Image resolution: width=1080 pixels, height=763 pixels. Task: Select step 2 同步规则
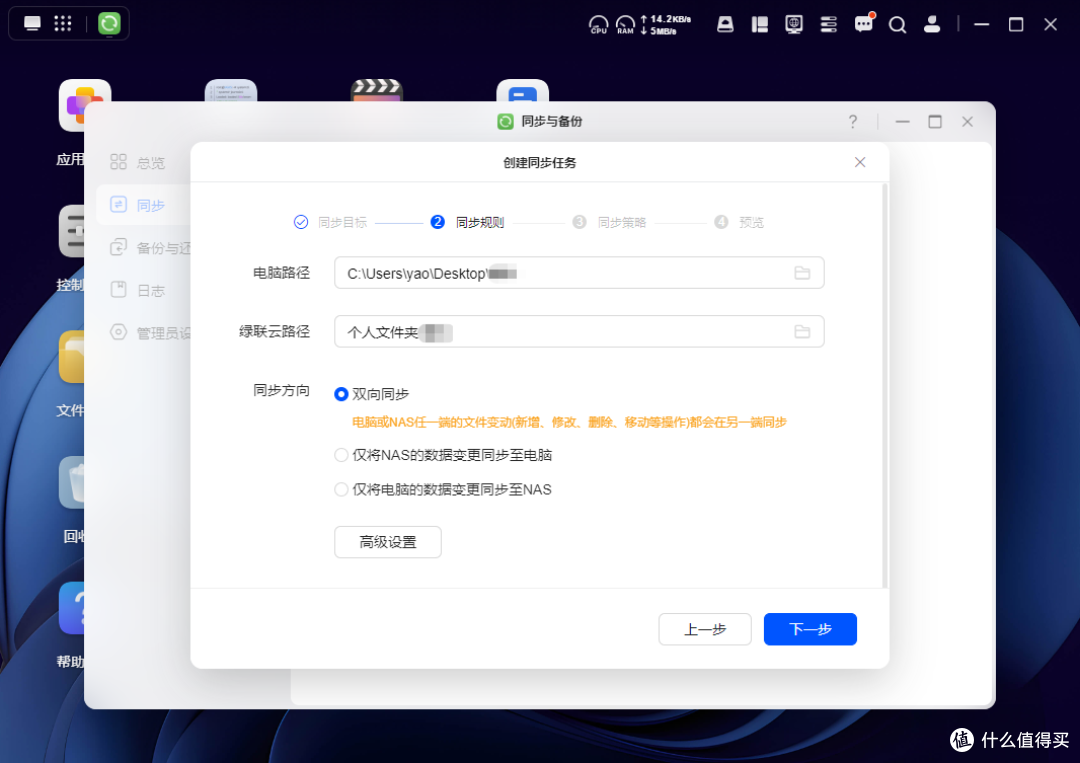pos(467,222)
